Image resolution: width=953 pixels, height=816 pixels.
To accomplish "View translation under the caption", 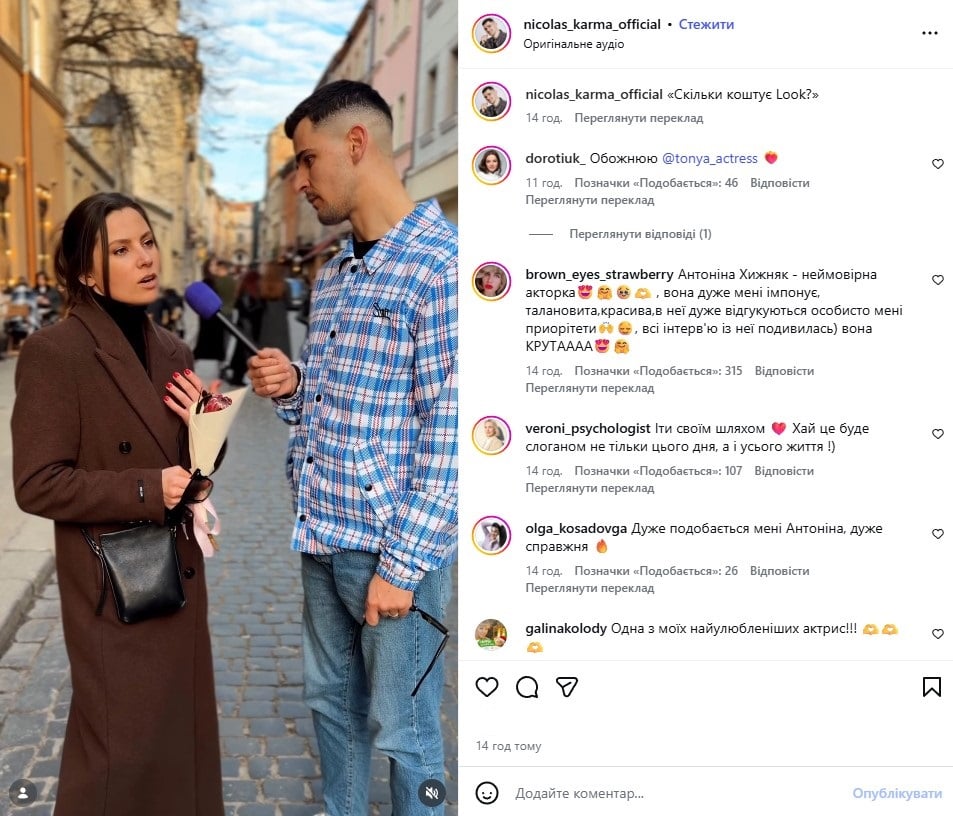I will click(638, 118).
